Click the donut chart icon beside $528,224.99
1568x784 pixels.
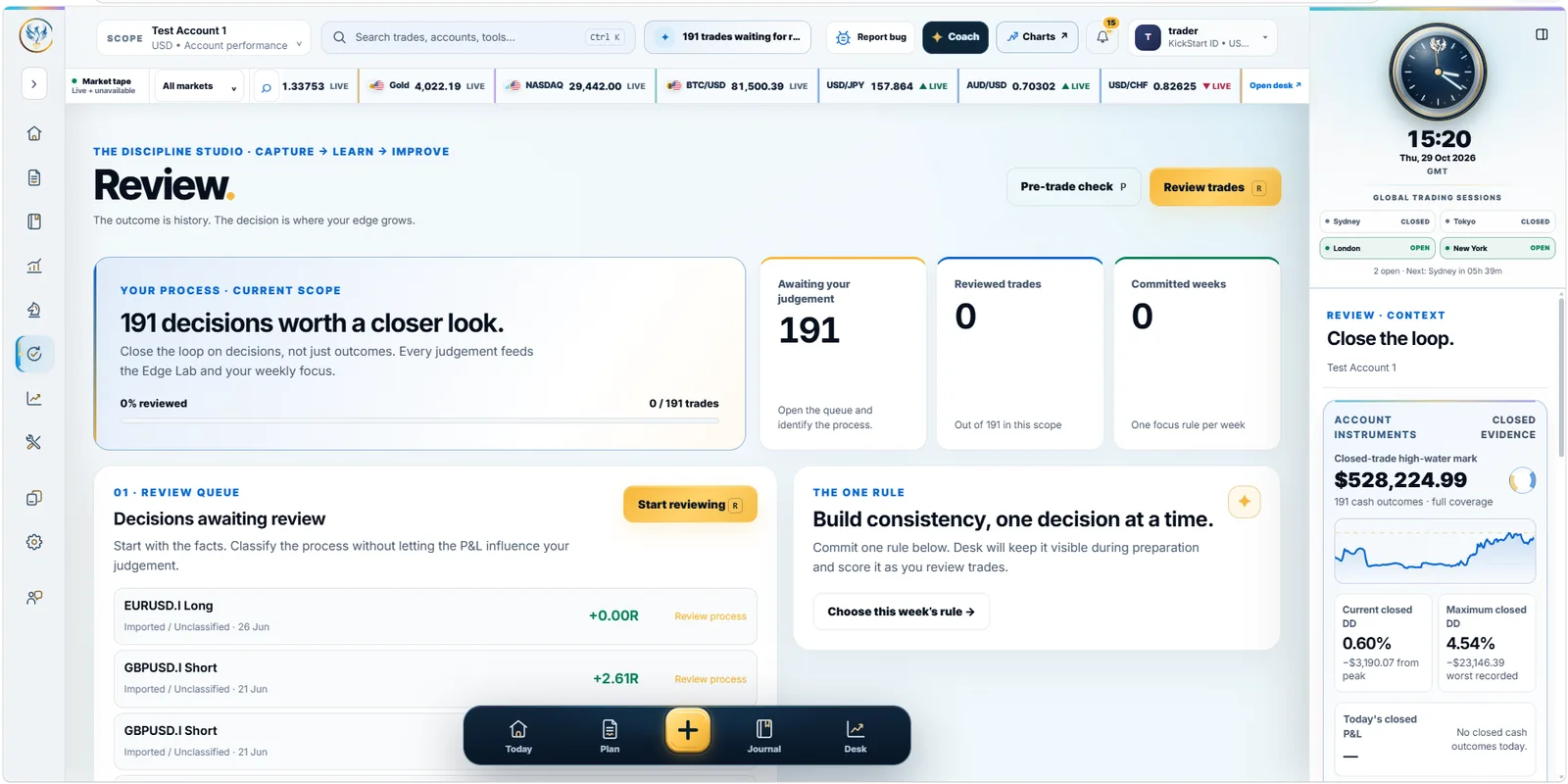coord(1522,480)
